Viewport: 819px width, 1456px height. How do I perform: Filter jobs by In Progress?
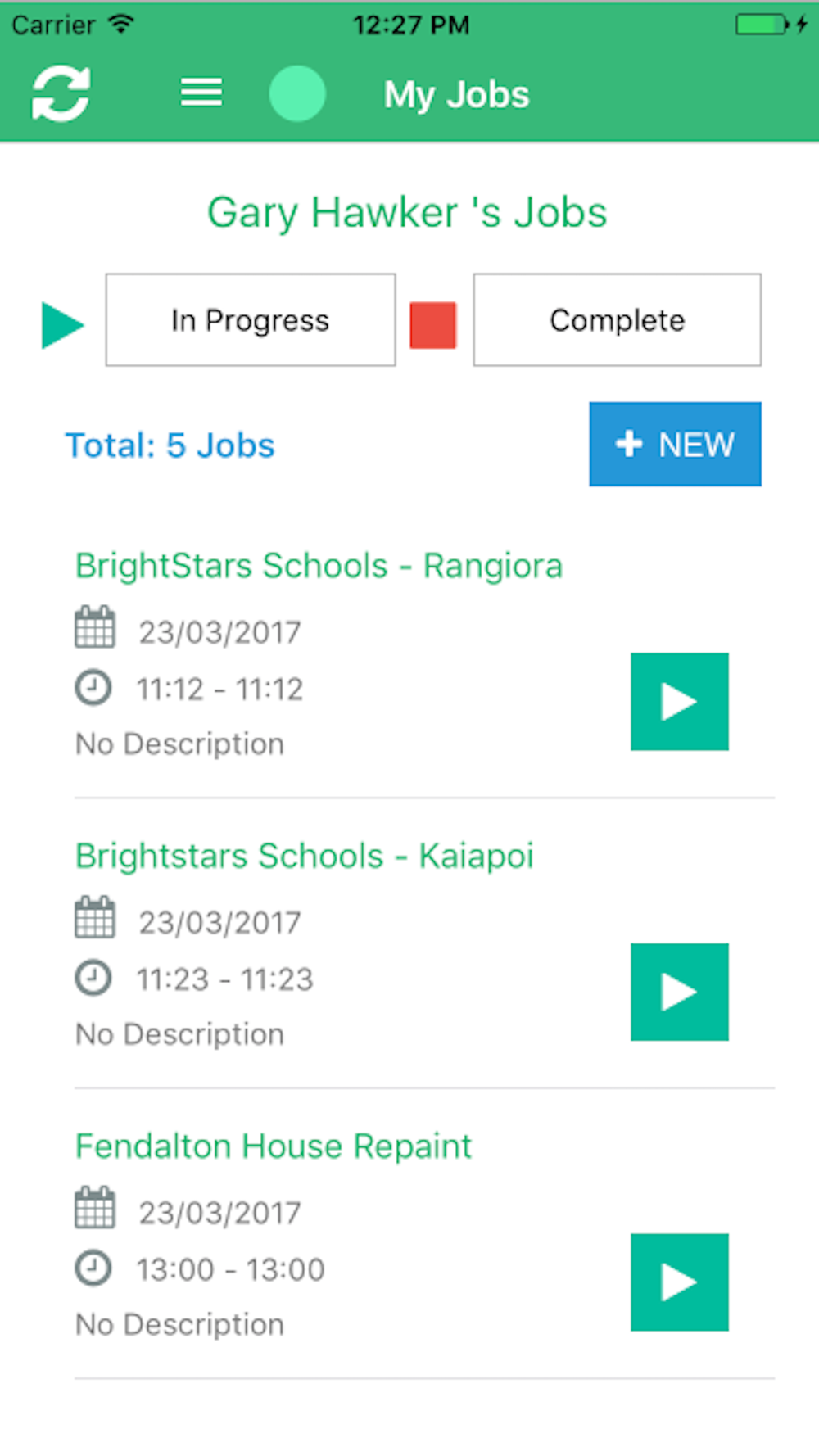point(251,320)
